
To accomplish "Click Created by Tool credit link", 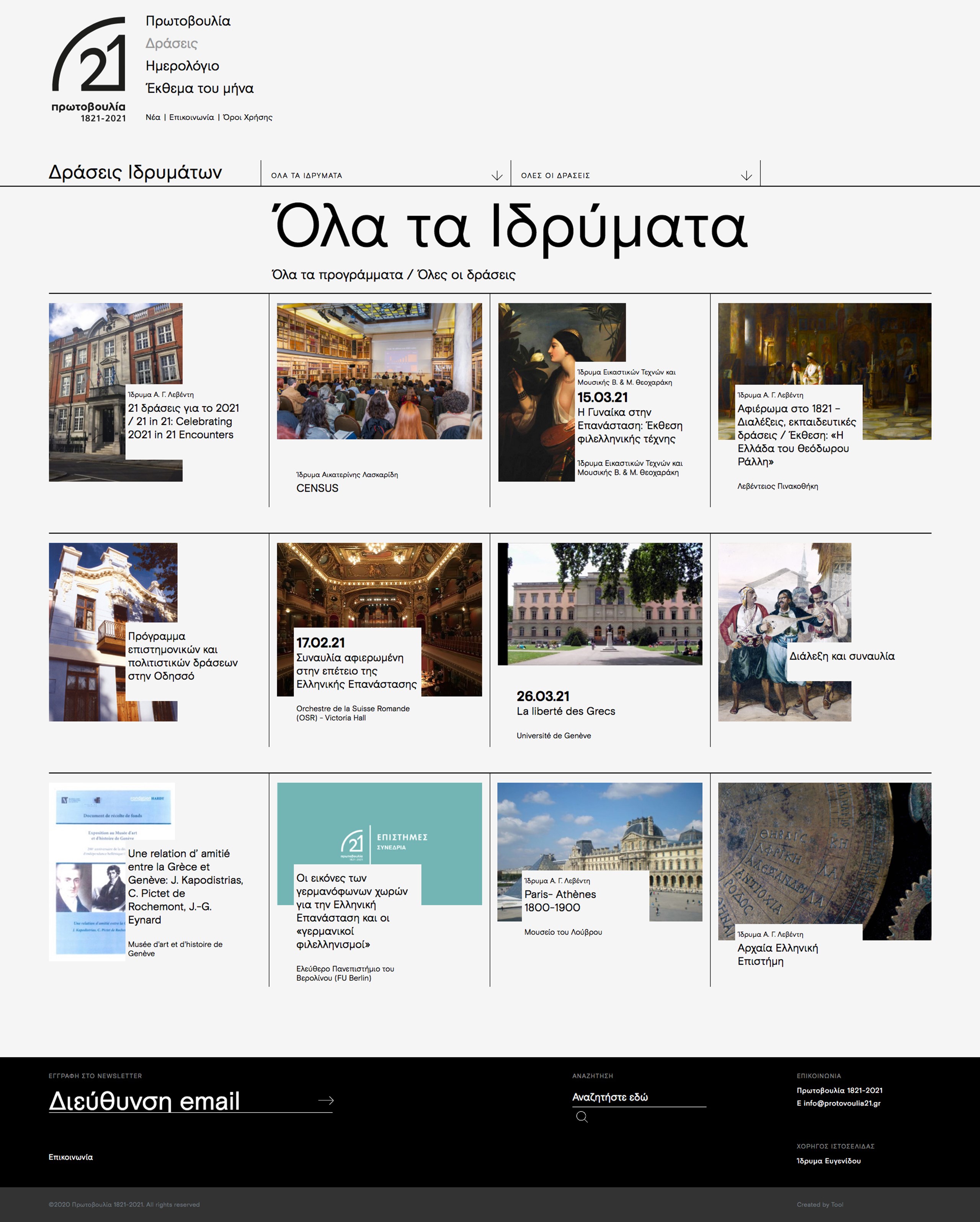I will point(820,1204).
